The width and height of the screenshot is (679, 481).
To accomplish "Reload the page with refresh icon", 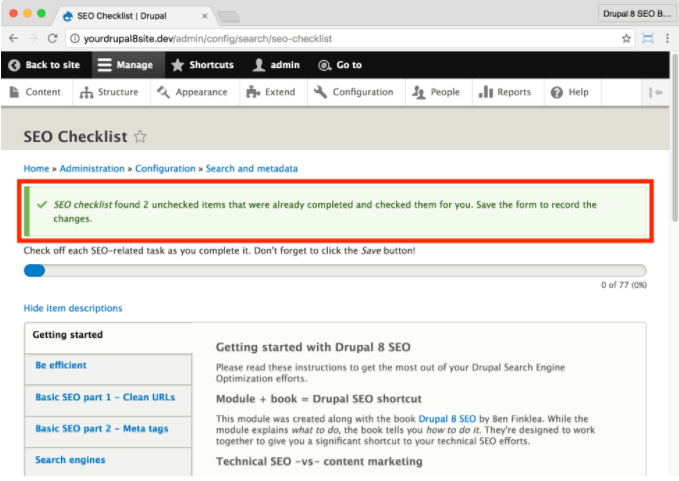I will 53,39.
